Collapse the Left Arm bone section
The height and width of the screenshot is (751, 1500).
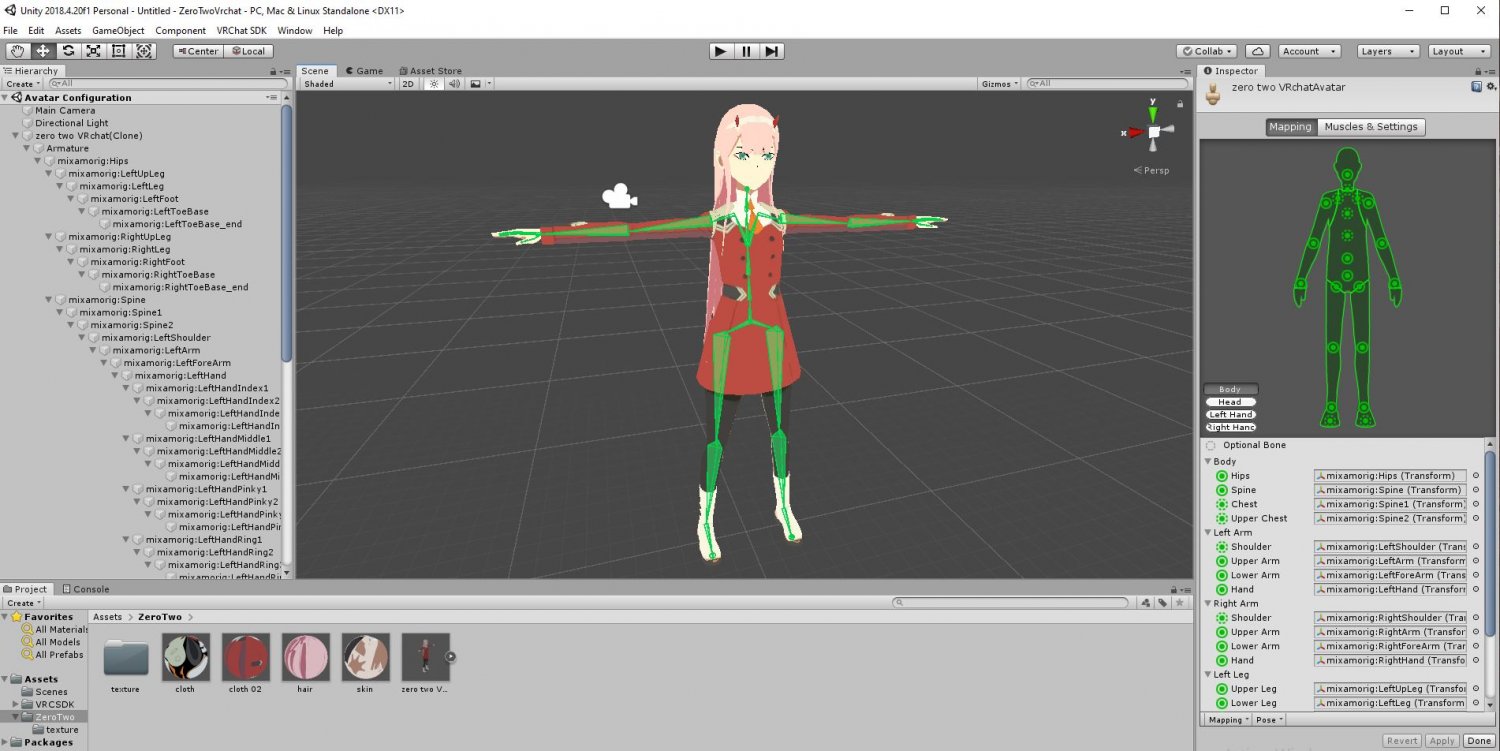[x=1208, y=533]
